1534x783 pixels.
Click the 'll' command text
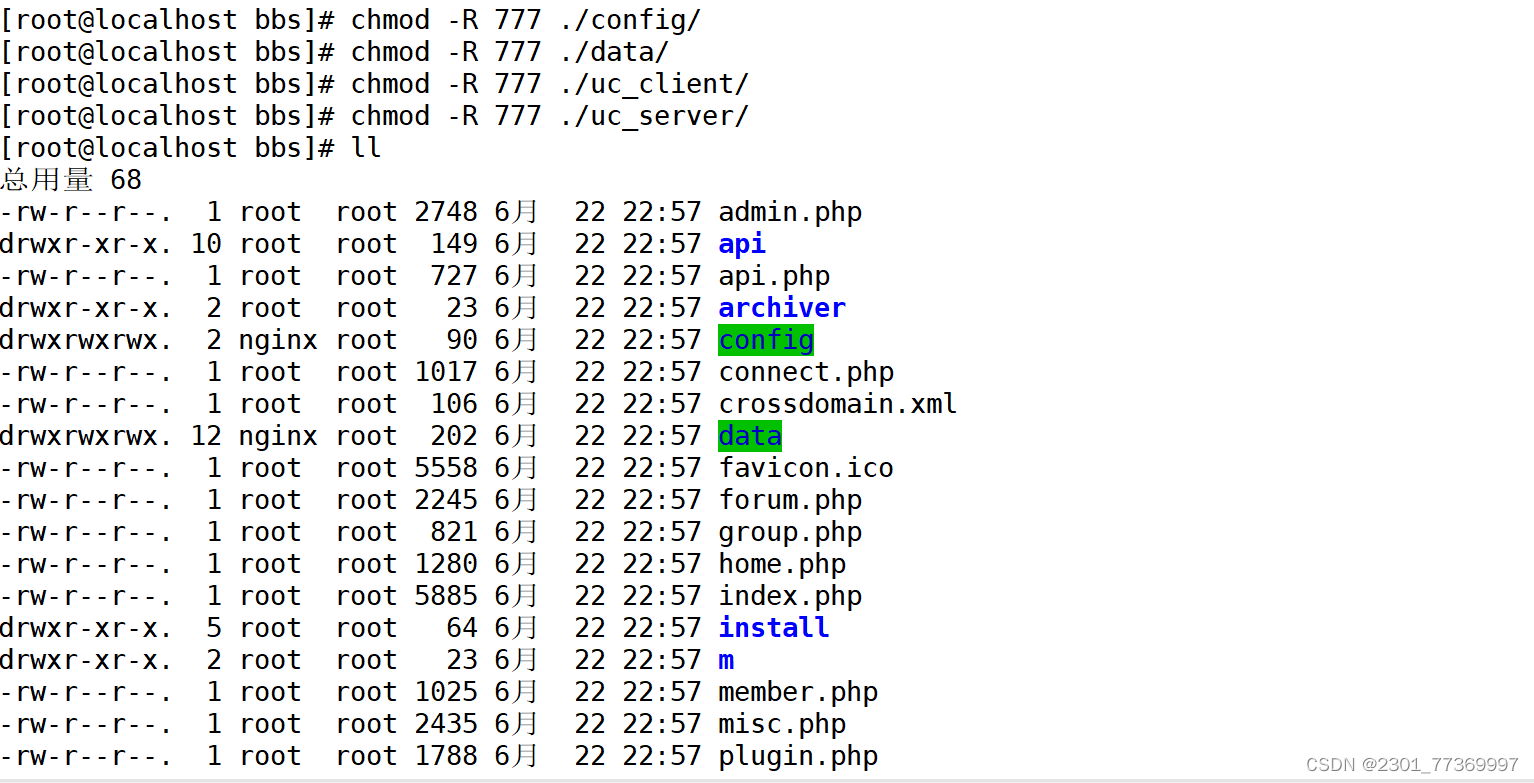pyautogui.click(x=366, y=148)
